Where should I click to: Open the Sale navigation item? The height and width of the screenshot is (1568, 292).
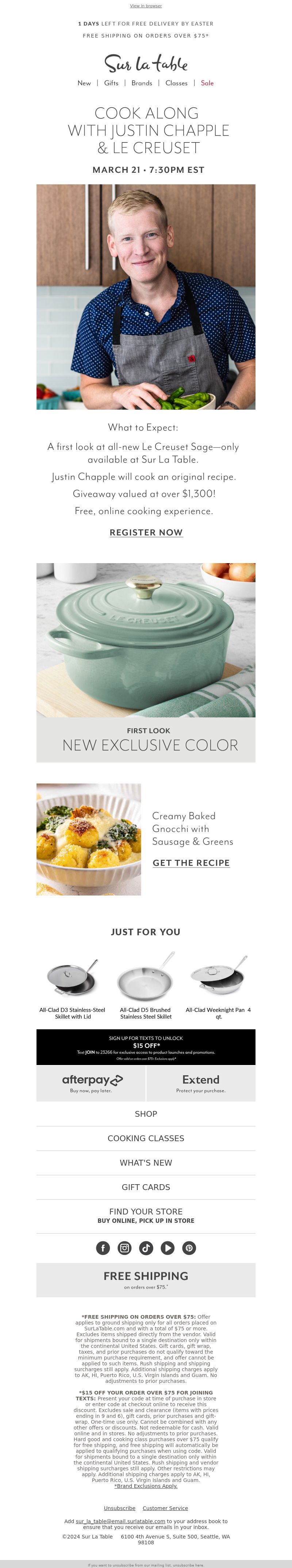click(x=207, y=83)
